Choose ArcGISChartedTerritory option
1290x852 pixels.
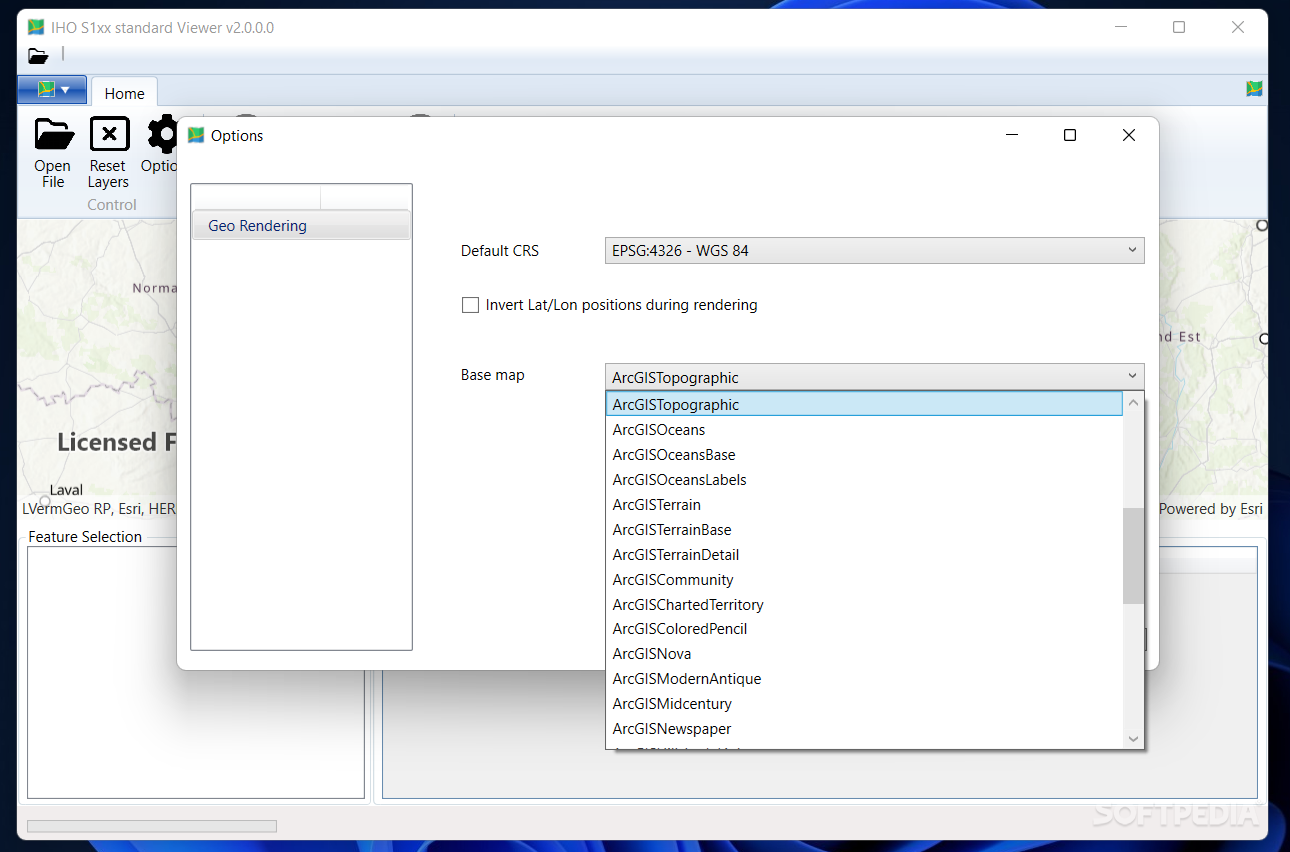(864, 605)
